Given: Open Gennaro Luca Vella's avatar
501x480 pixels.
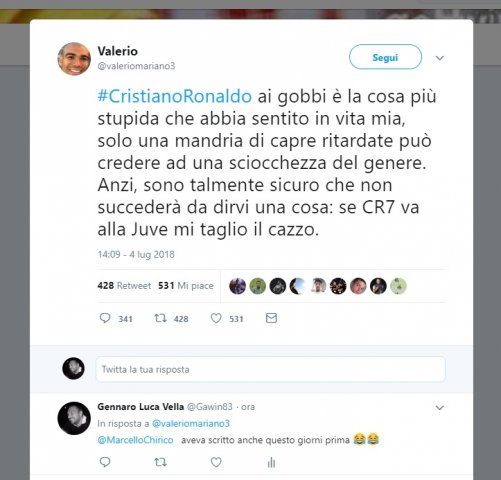Looking at the screenshot, I should 74,418.
